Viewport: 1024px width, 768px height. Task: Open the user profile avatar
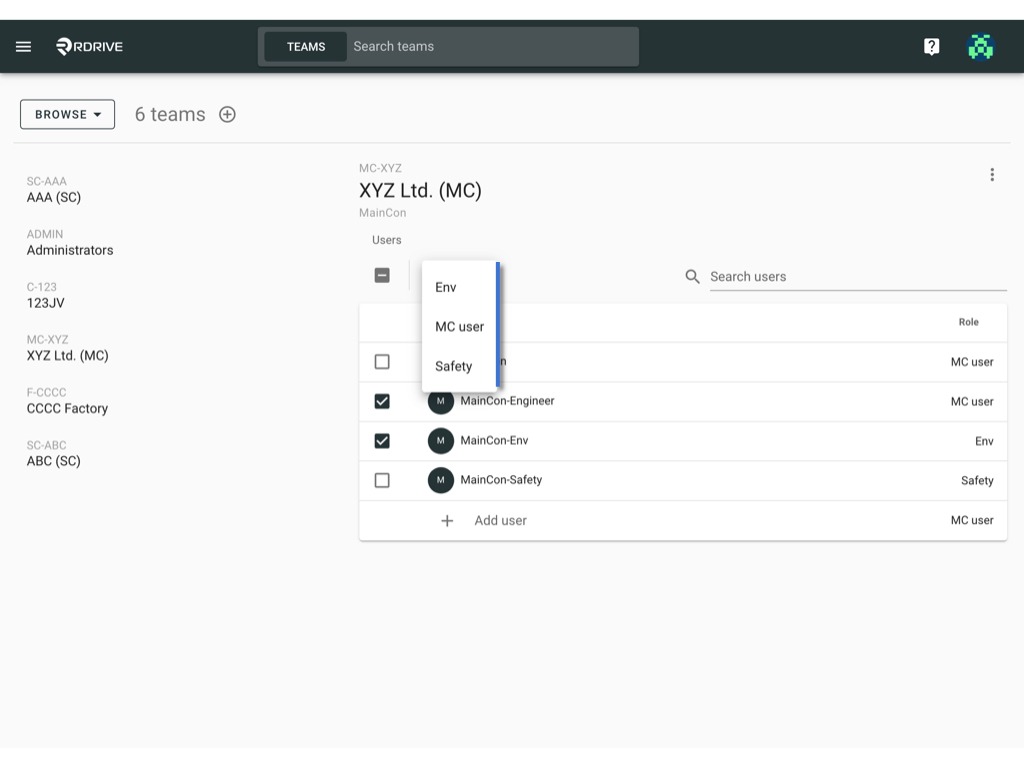pos(980,46)
